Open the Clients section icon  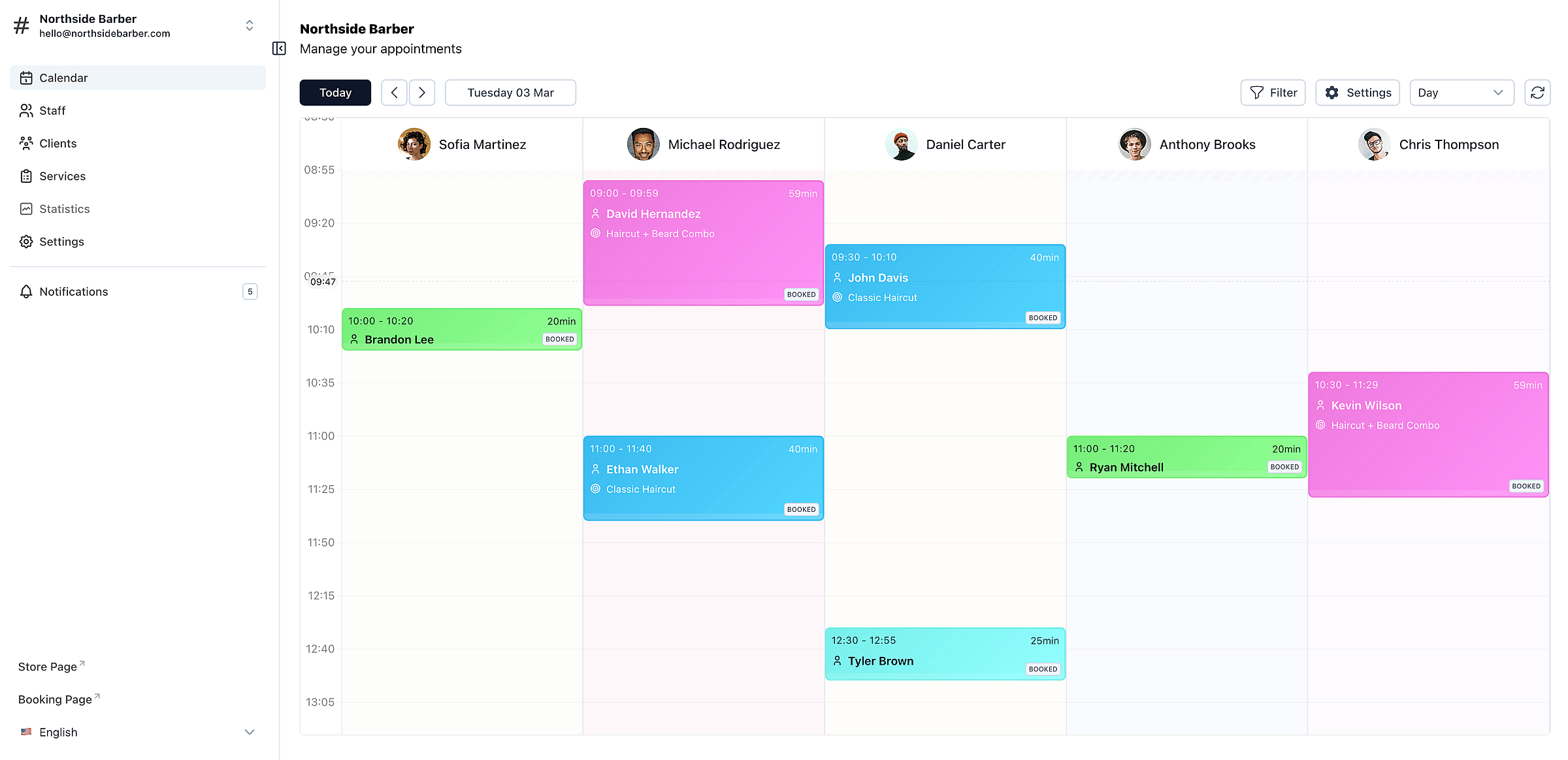pyautogui.click(x=26, y=143)
